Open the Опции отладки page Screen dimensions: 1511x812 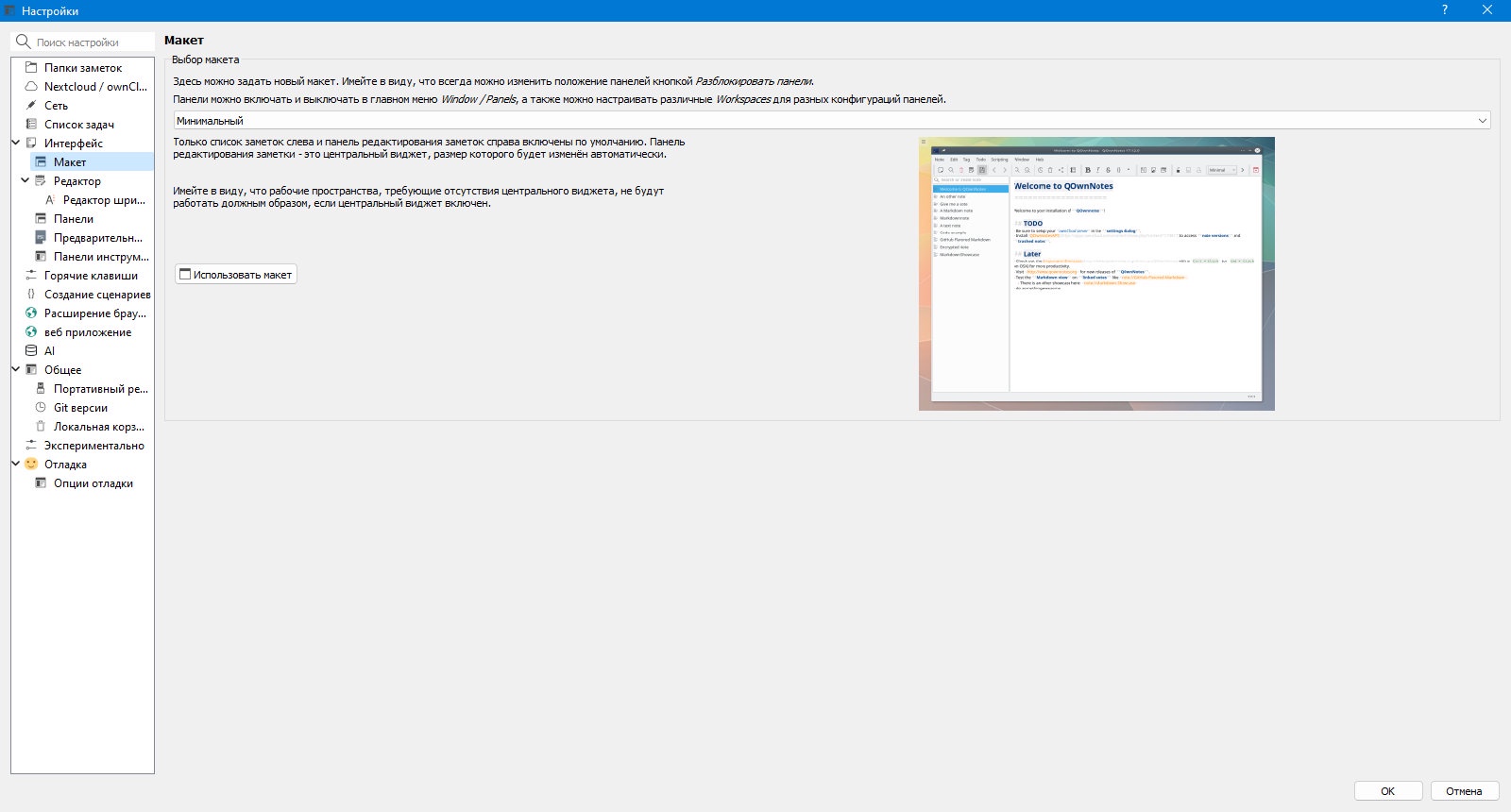(x=92, y=483)
